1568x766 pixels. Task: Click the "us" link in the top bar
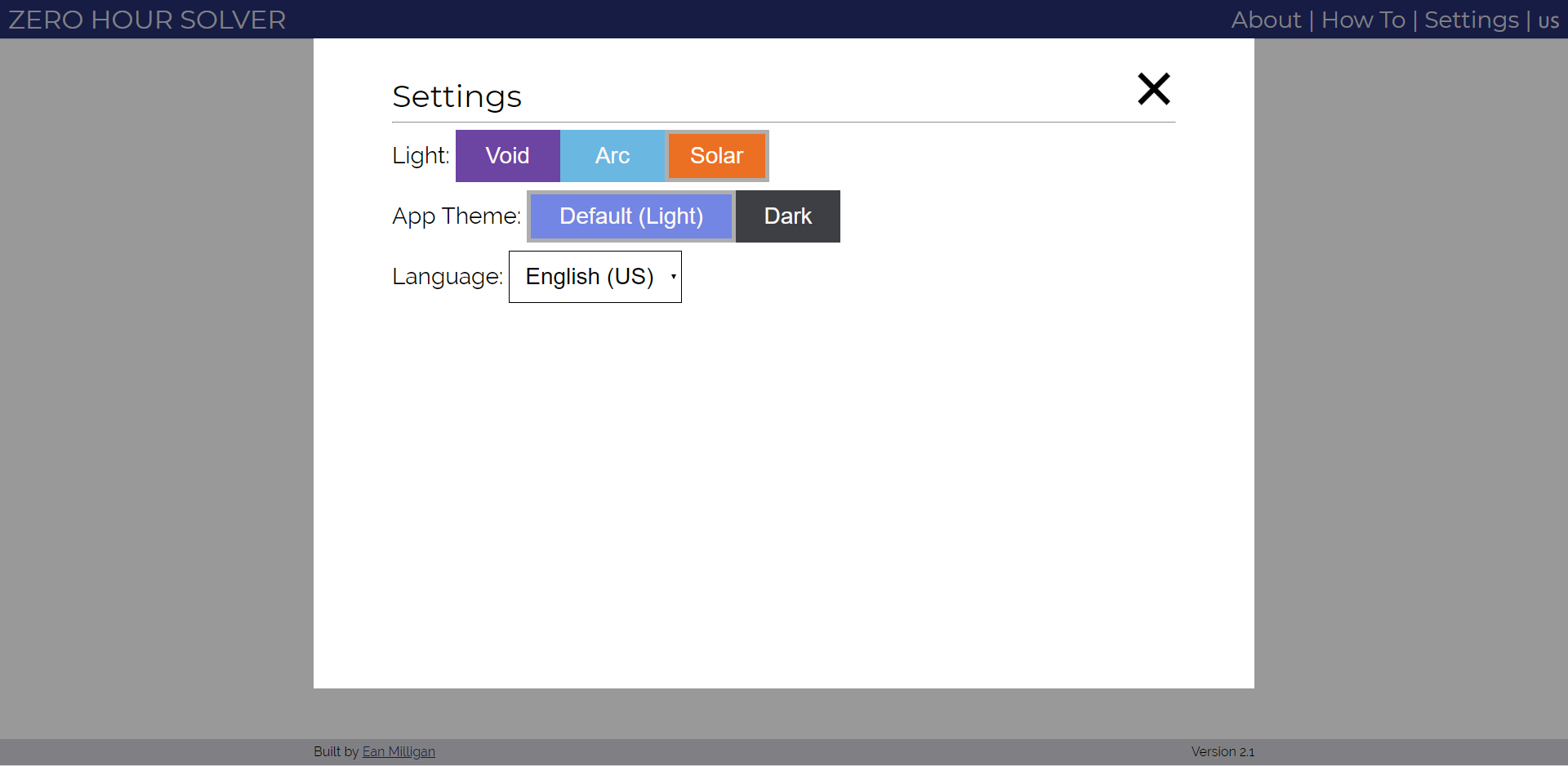point(1548,20)
